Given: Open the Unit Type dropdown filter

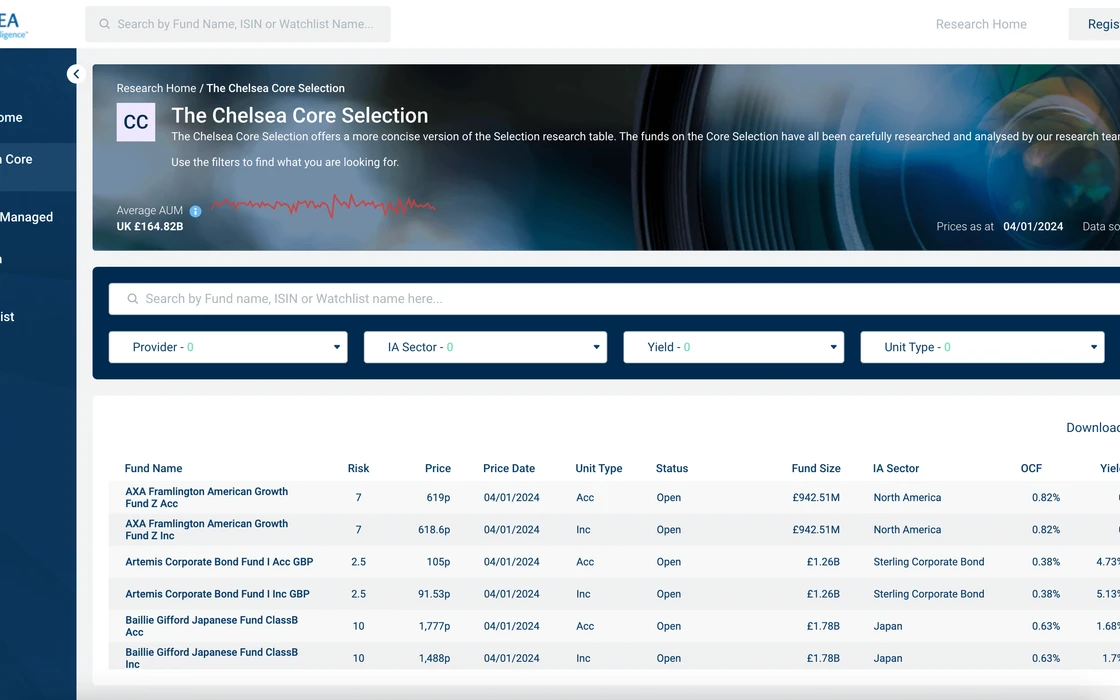Looking at the screenshot, I should pos(982,347).
